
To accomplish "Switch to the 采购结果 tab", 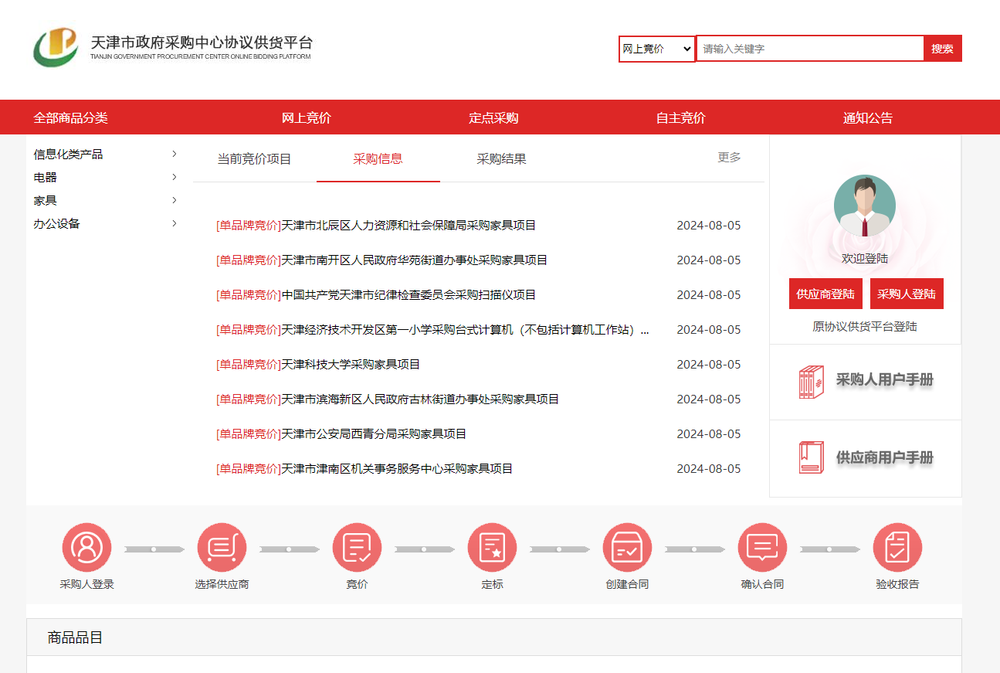I will pyautogui.click(x=501, y=158).
